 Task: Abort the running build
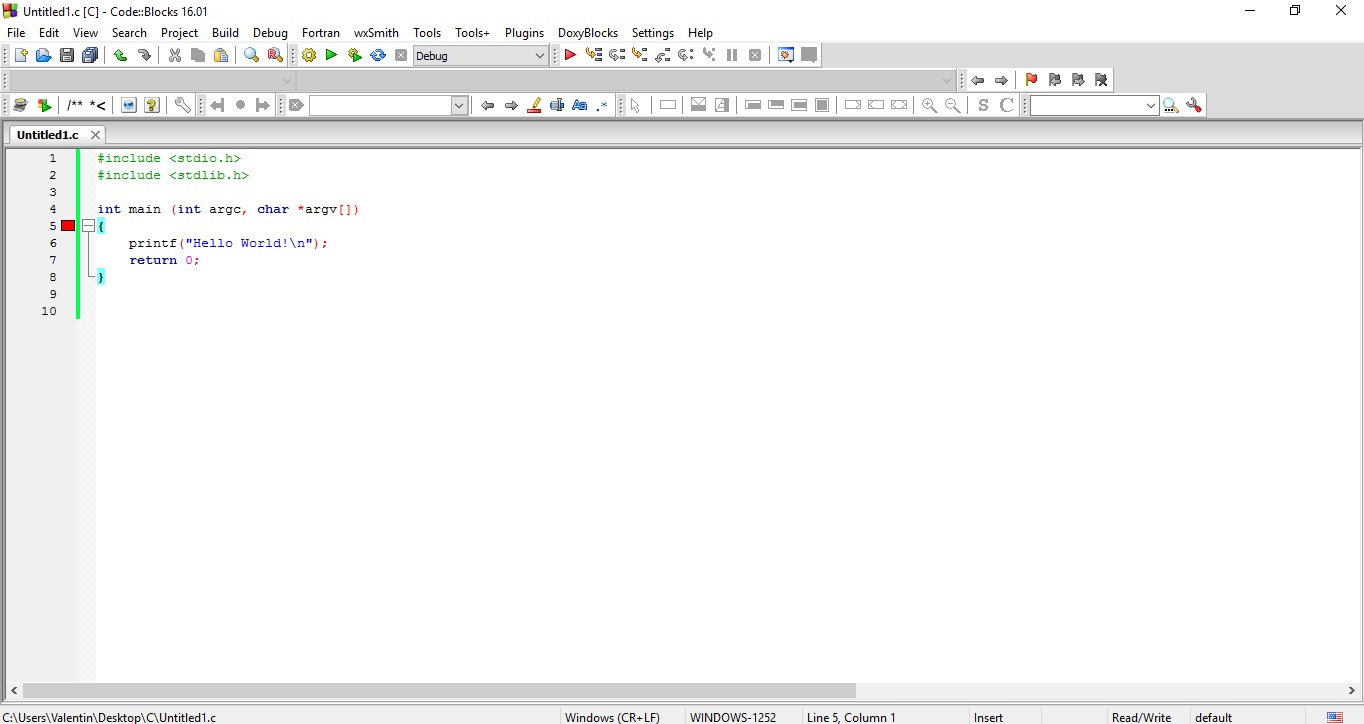(401, 55)
